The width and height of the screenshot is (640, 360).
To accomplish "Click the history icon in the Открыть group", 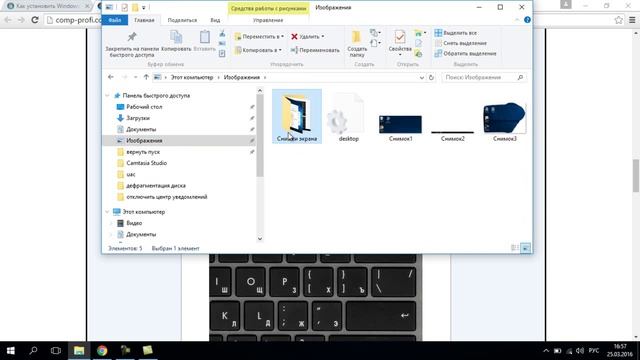I will point(418,53).
